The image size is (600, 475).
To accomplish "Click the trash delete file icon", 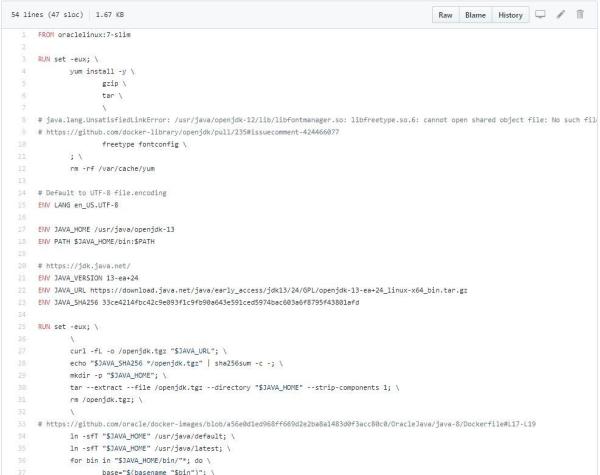I will (580, 15).
